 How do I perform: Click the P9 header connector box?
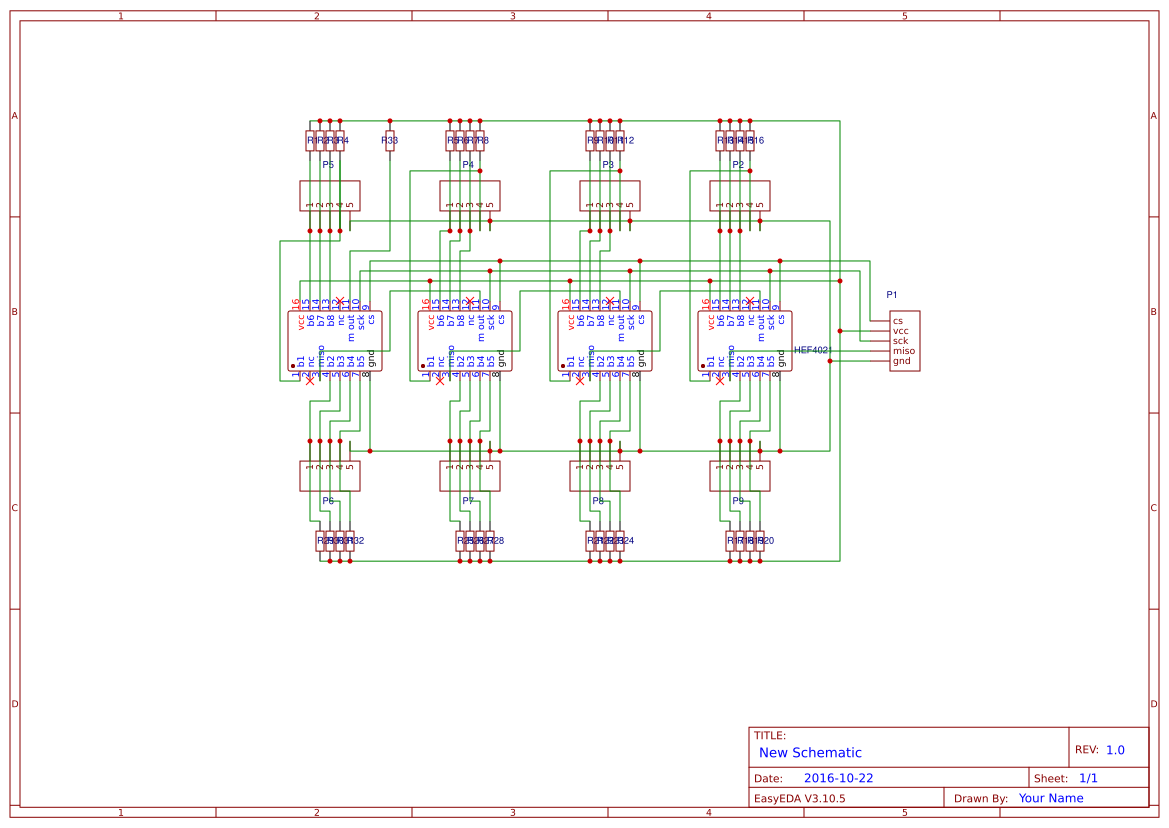(740, 476)
